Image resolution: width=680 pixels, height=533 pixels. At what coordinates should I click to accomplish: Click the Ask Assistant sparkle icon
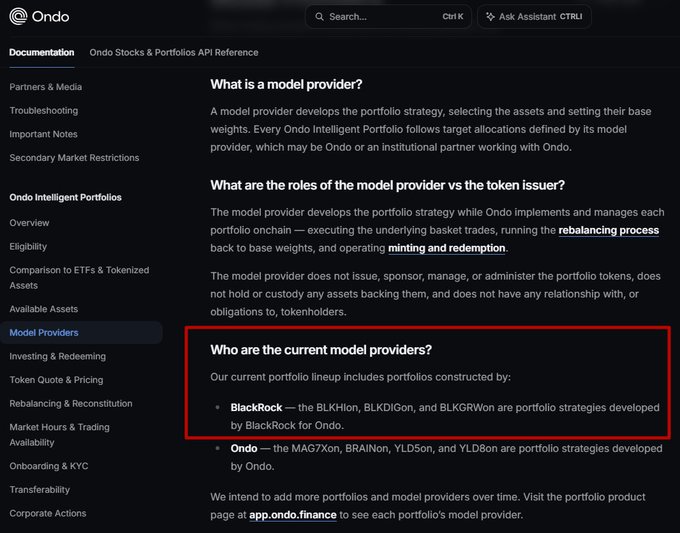coord(490,16)
